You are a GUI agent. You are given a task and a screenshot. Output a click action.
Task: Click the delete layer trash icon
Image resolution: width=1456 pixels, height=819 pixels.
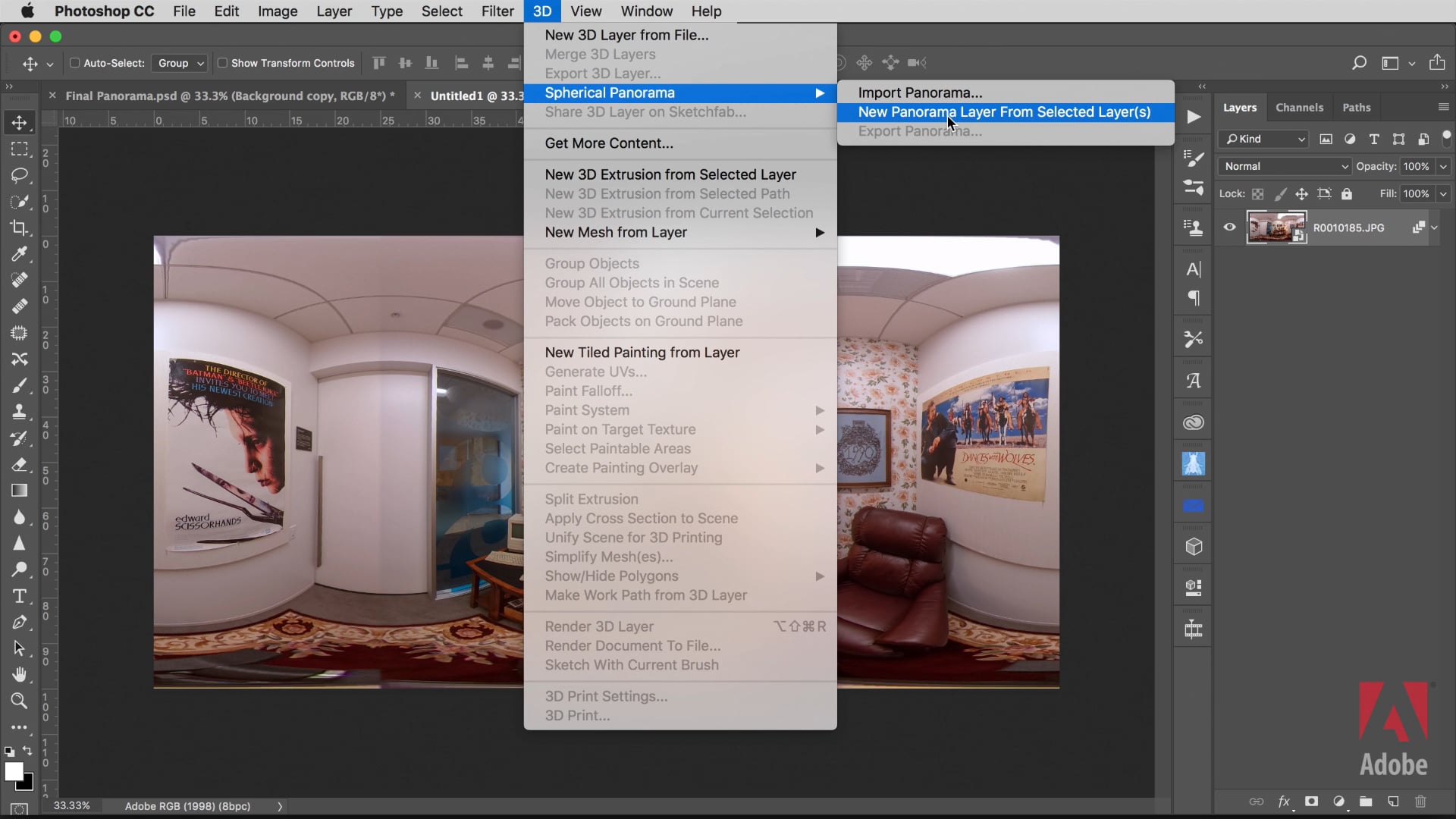tap(1420, 802)
